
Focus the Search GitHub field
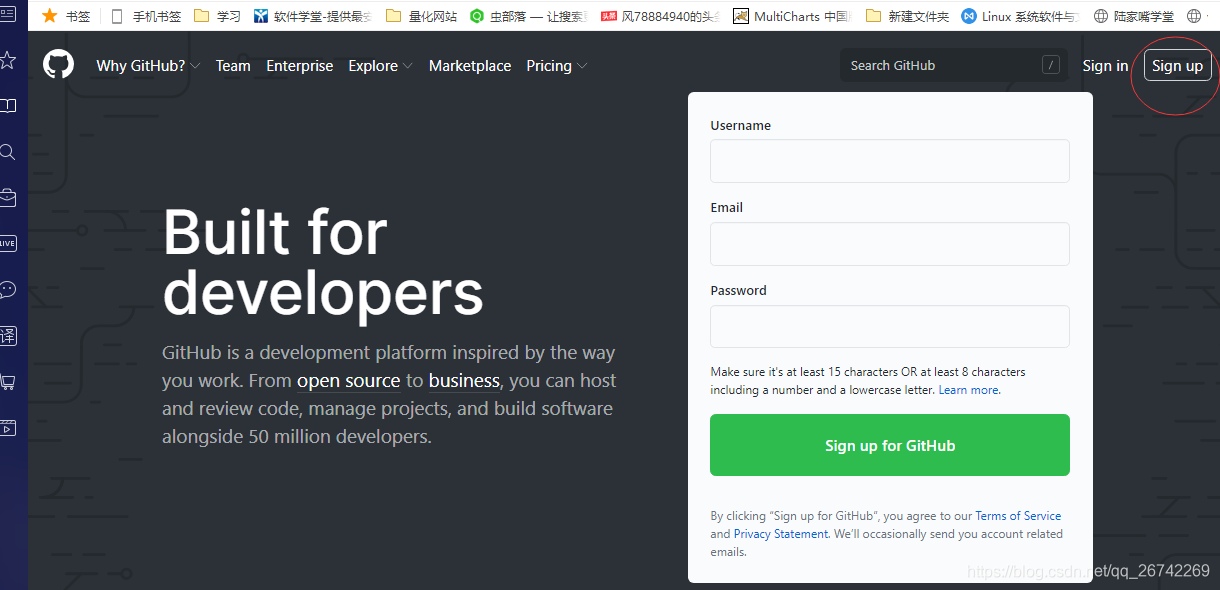pos(954,65)
